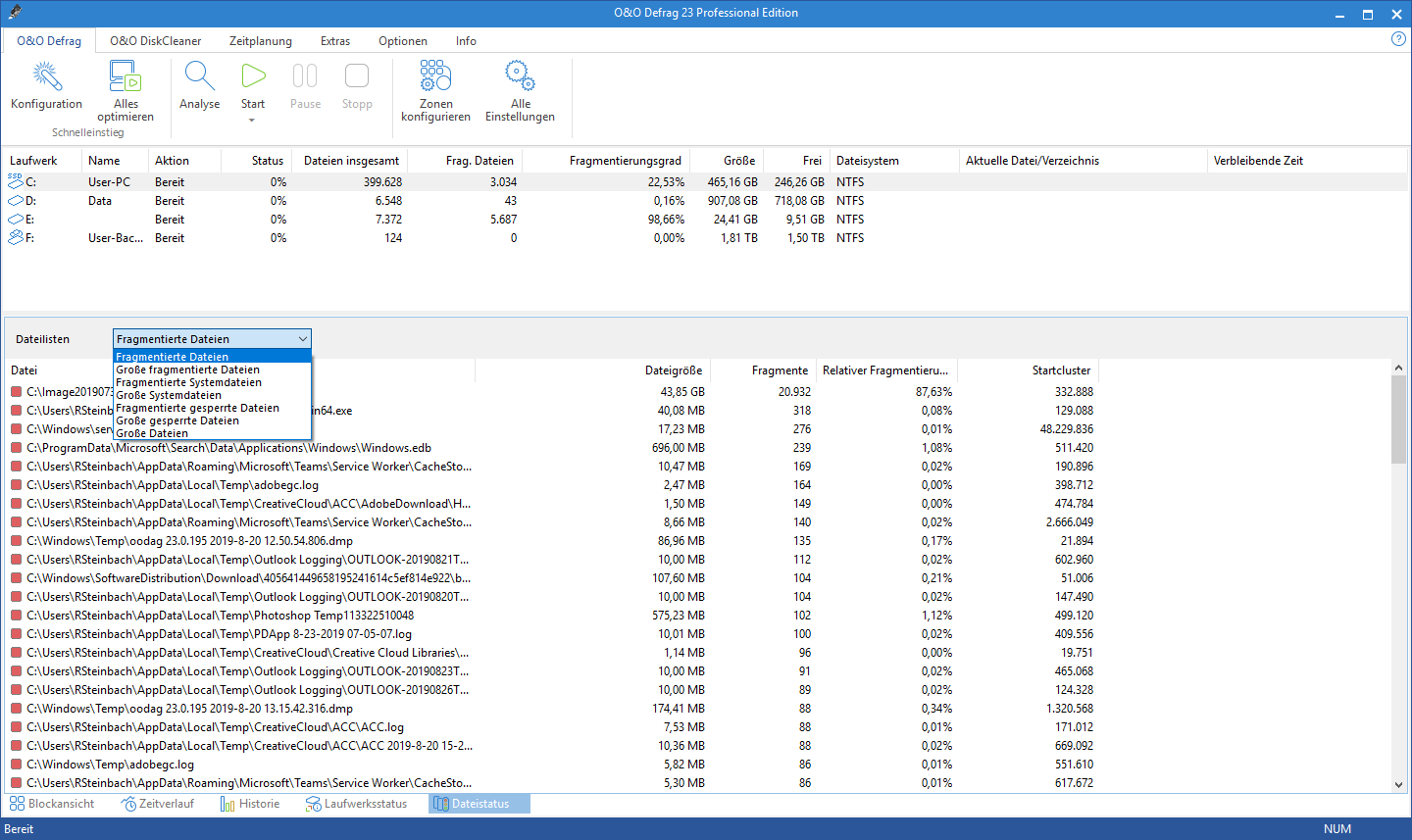The image size is (1412, 840).
Task: Click red icon of AdobeDownload row
Action: pos(16,504)
